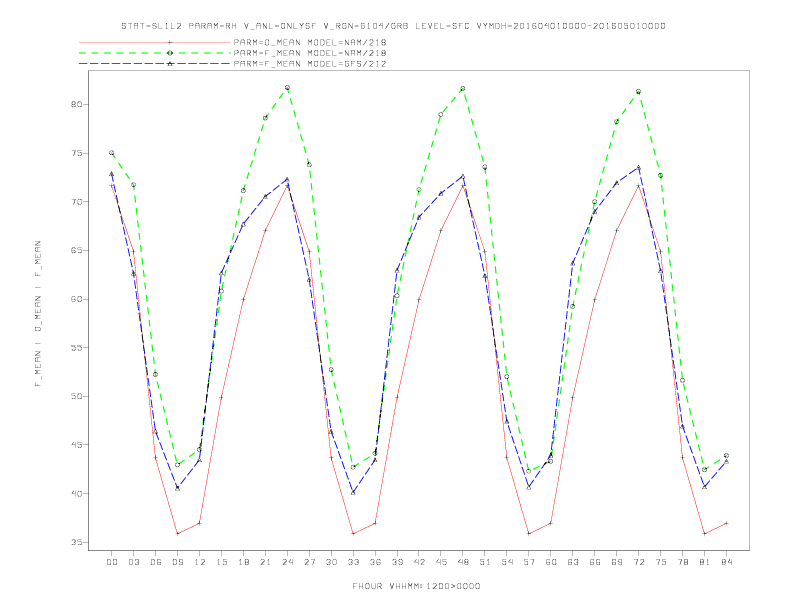Click x-axis tick label 72
The height and width of the screenshot is (612, 792).
click(639, 562)
